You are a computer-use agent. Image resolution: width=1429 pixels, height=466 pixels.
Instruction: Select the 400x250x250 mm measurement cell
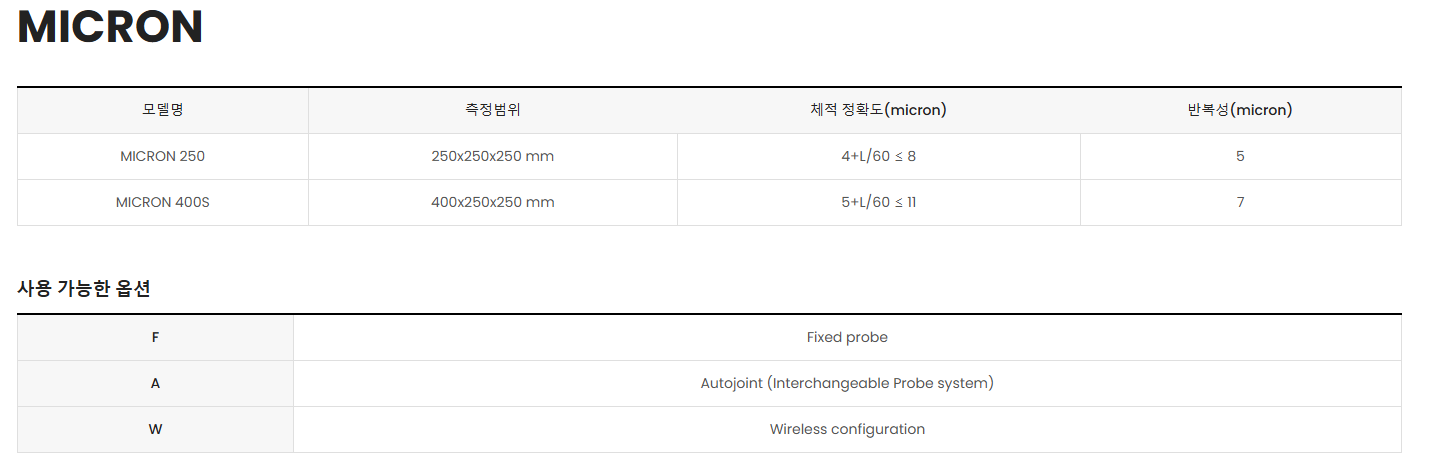click(x=493, y=203)
